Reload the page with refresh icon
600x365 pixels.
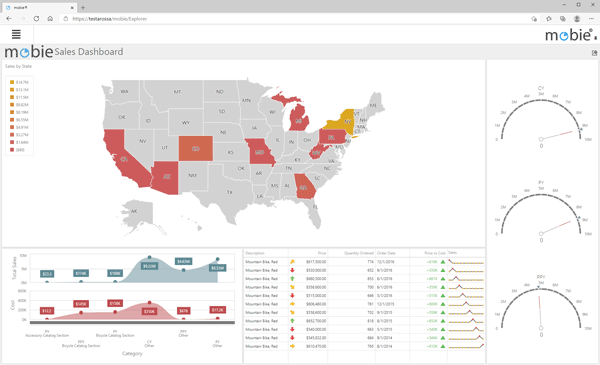tap(36, 18)
